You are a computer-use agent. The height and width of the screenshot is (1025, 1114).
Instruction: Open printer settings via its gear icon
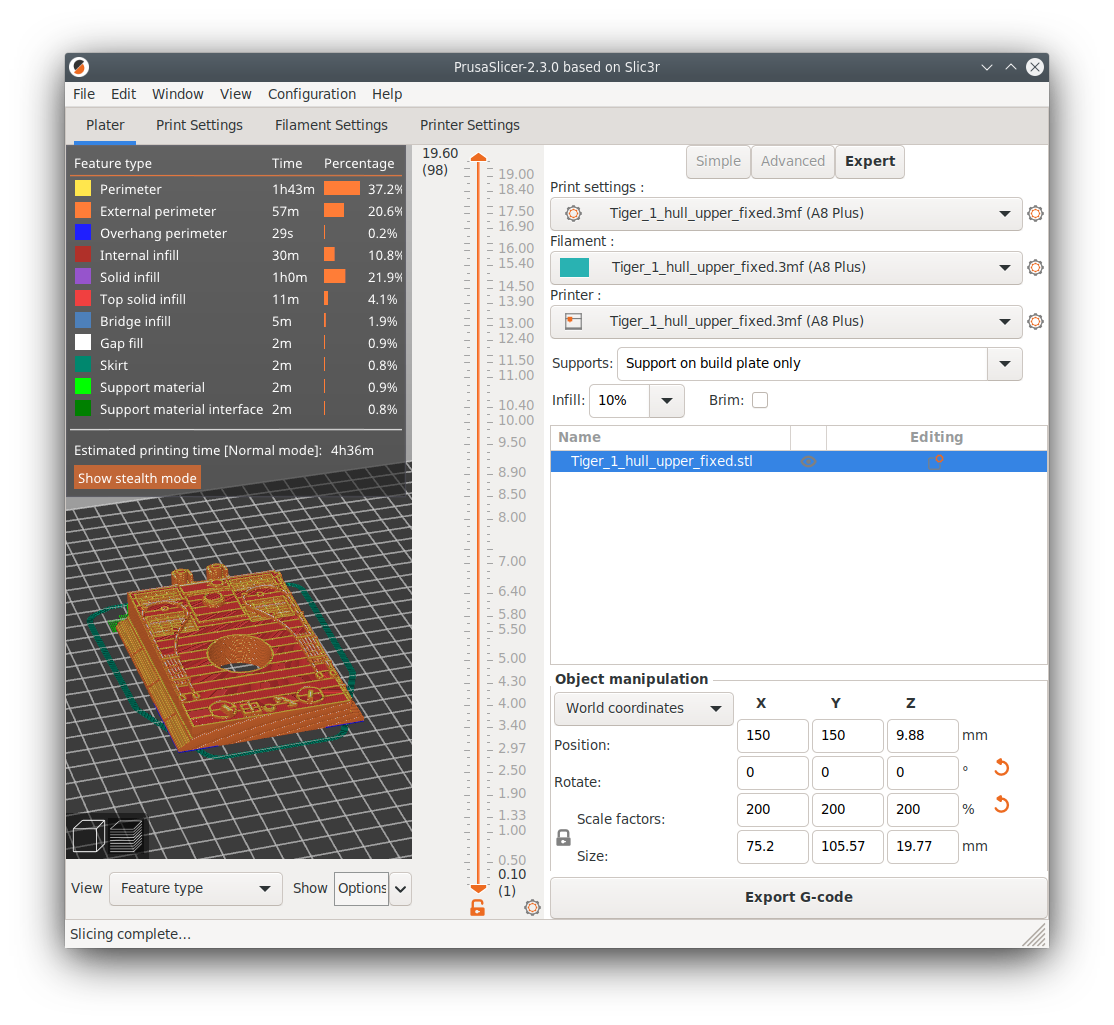click(1035, 321)
